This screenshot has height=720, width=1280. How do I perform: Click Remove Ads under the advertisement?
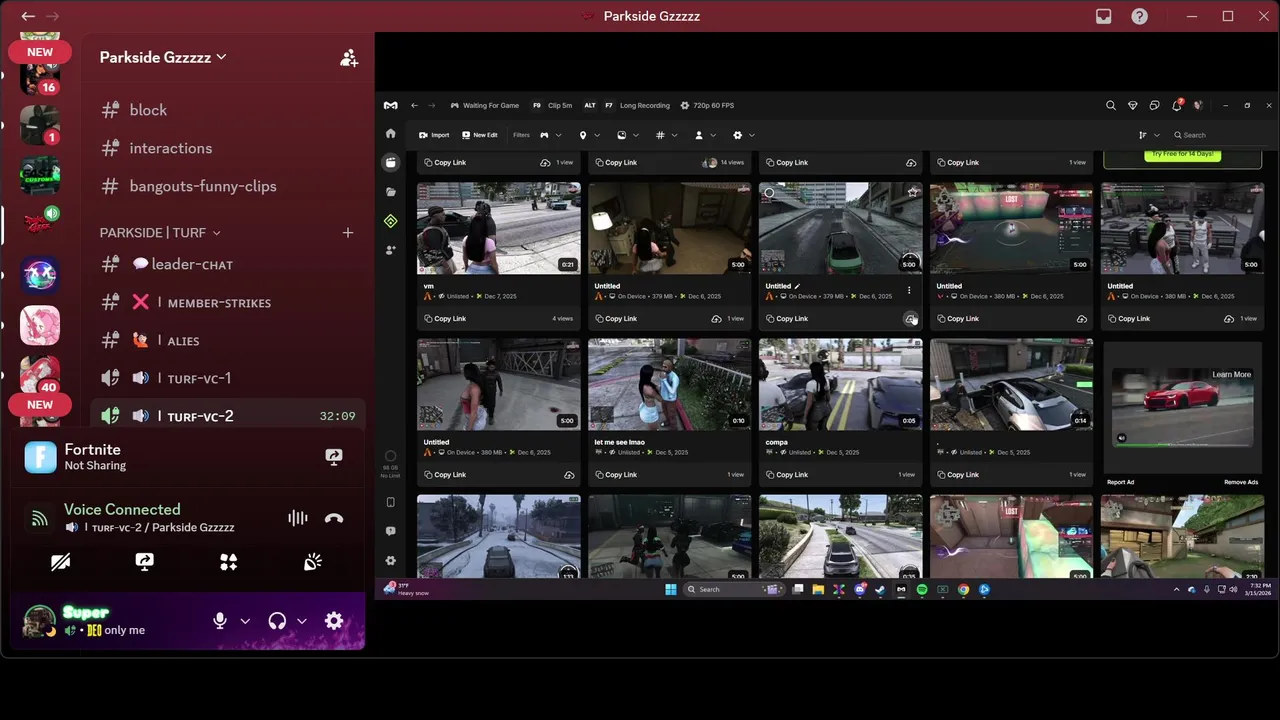pos(1241,482)
